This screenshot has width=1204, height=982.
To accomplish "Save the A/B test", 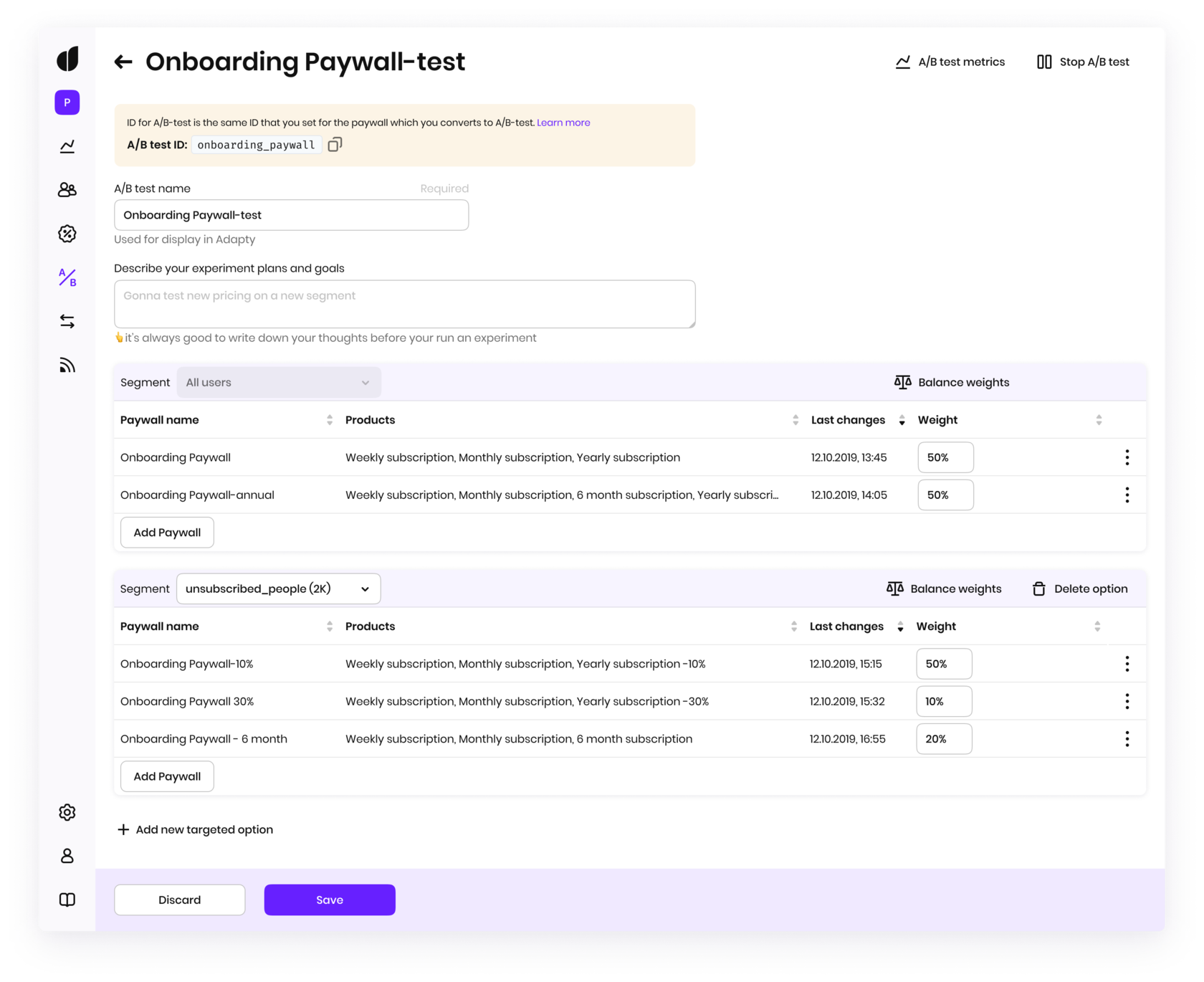I will click(330, 900).
